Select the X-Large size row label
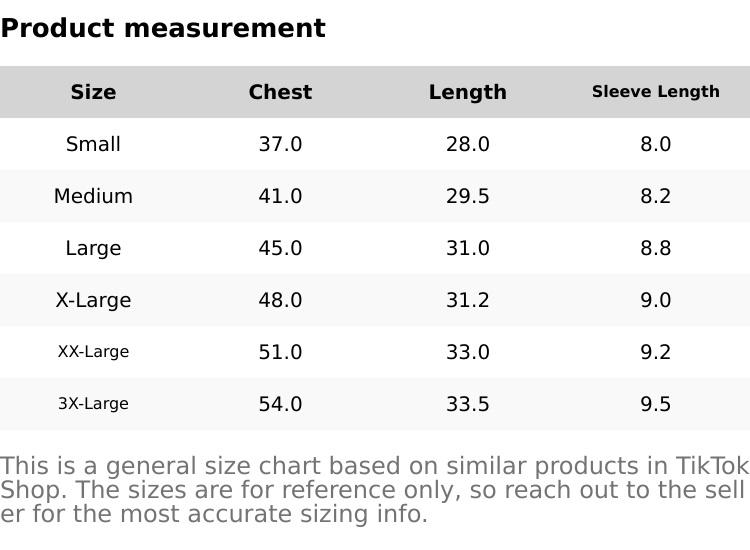Screen dimensions: 750x550 point(93,300)
